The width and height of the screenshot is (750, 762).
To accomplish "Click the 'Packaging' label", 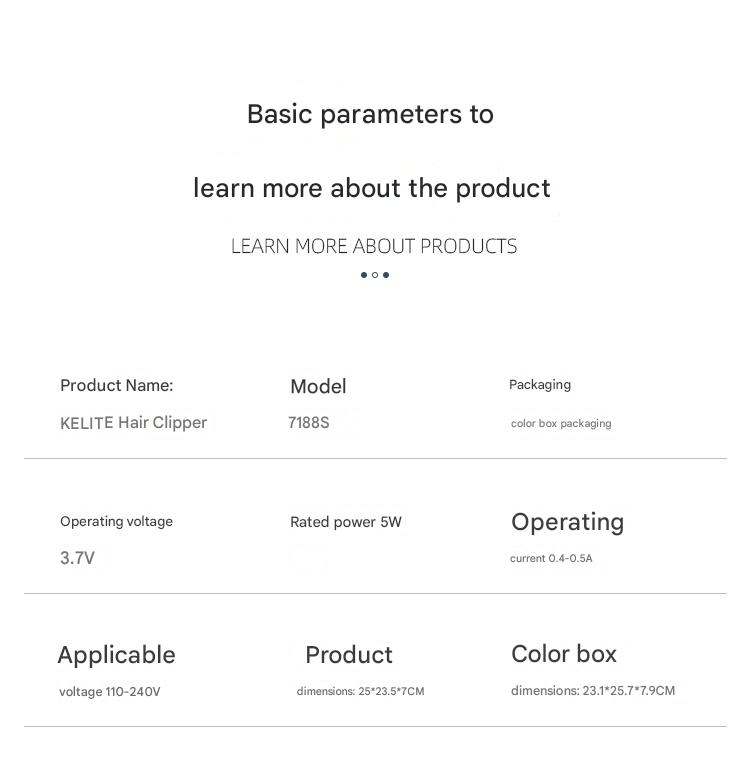I will [540, 385].
